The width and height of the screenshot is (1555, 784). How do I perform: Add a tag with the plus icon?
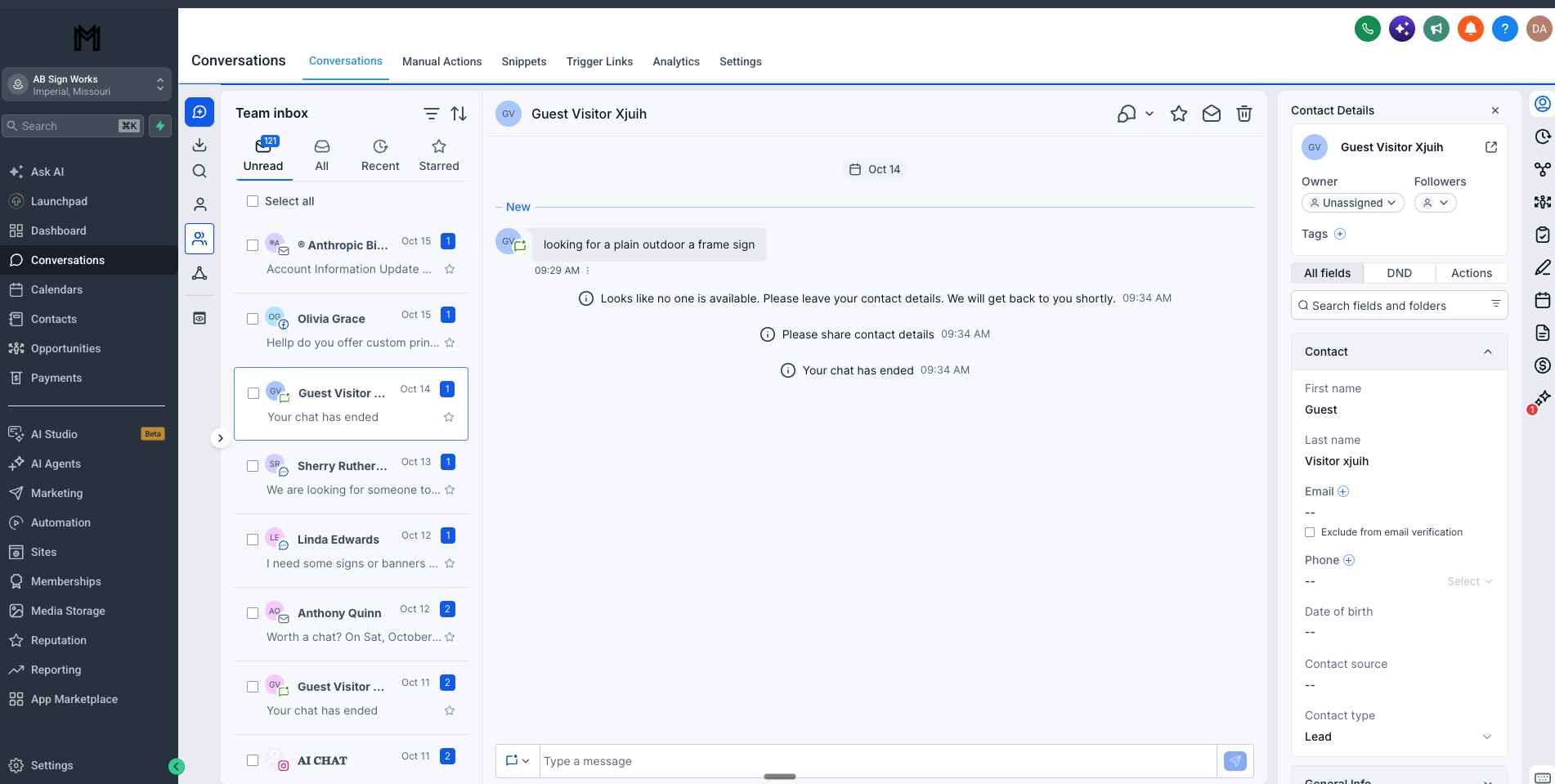[1339, 234]
